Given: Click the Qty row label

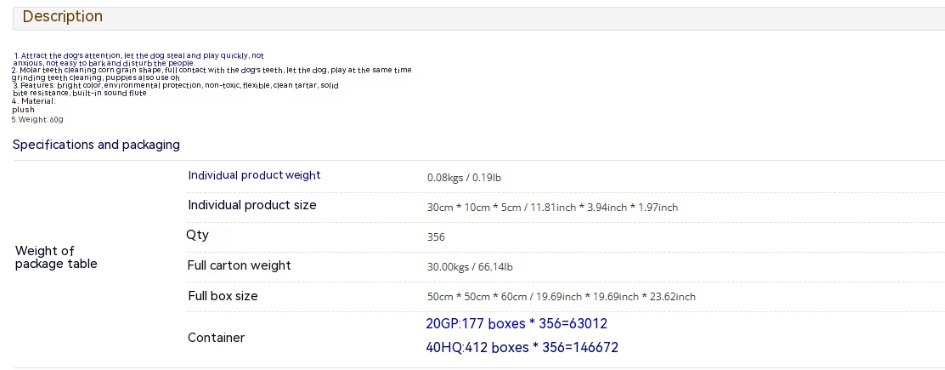Looking at the screenshot, I should pos(197,235).
